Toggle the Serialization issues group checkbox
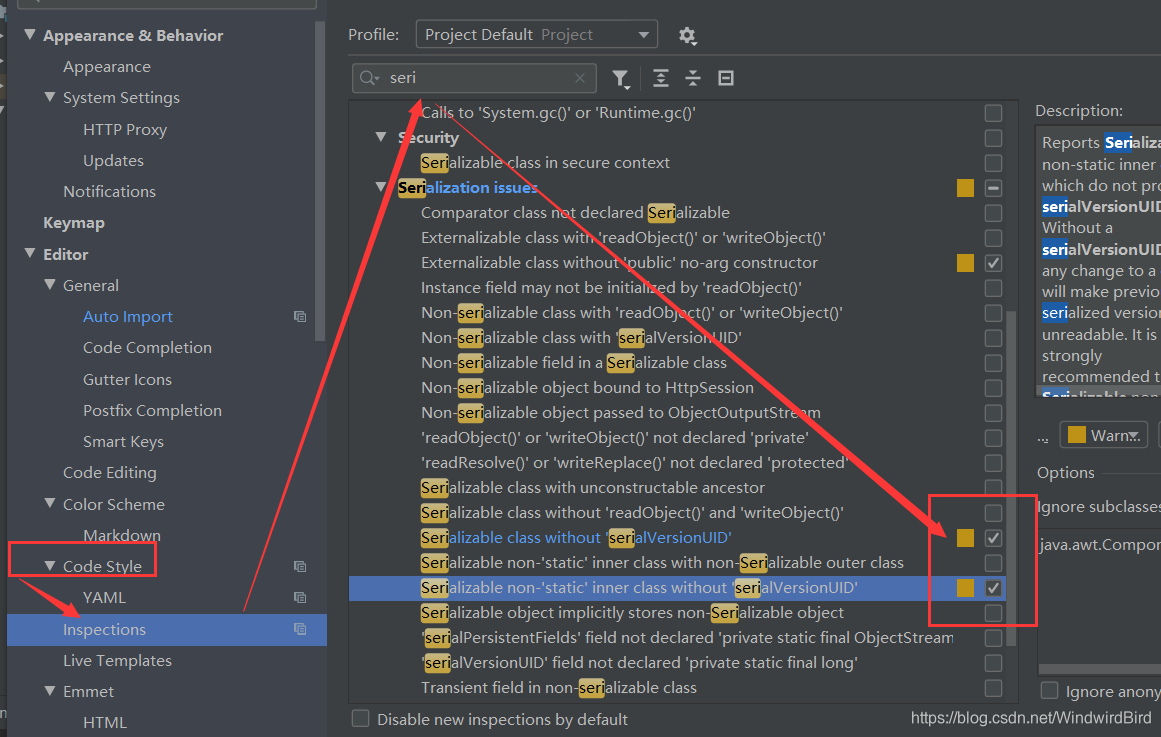This screenshot has width=1161, height=737. pyautogui.click(x=993, y=188)
